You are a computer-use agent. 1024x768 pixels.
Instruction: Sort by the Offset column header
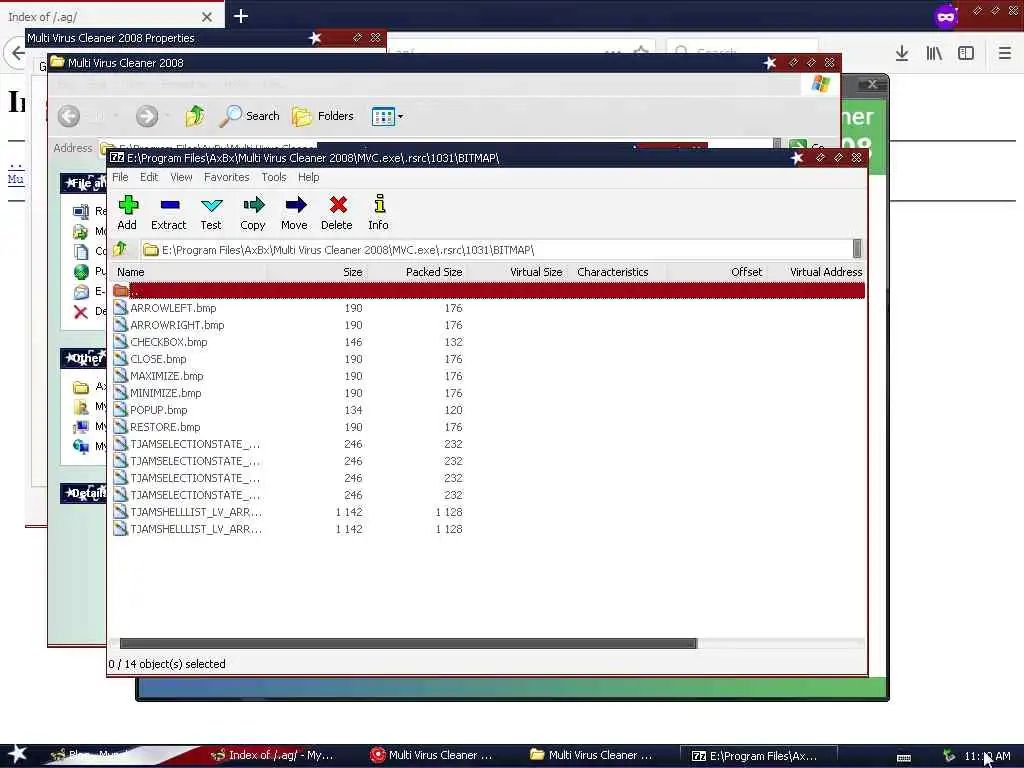[716, 272]
